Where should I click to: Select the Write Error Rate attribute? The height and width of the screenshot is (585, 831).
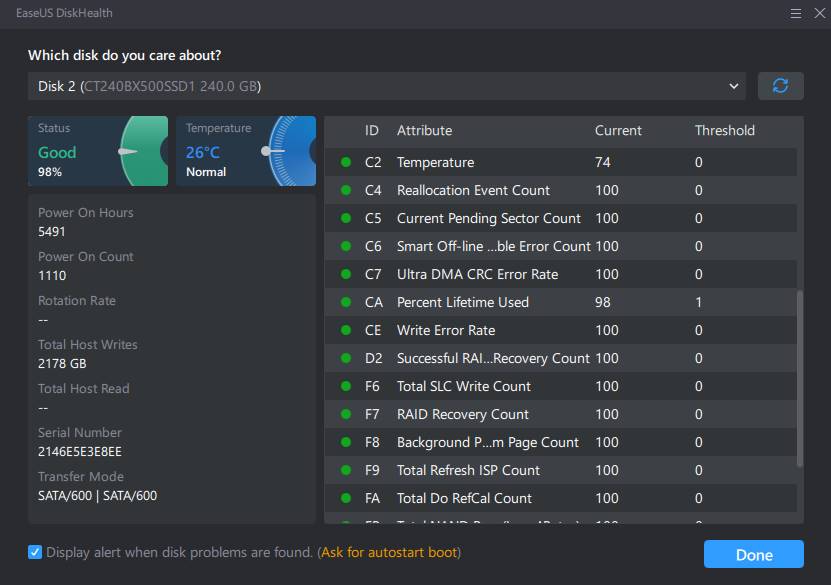pos(446,330)
